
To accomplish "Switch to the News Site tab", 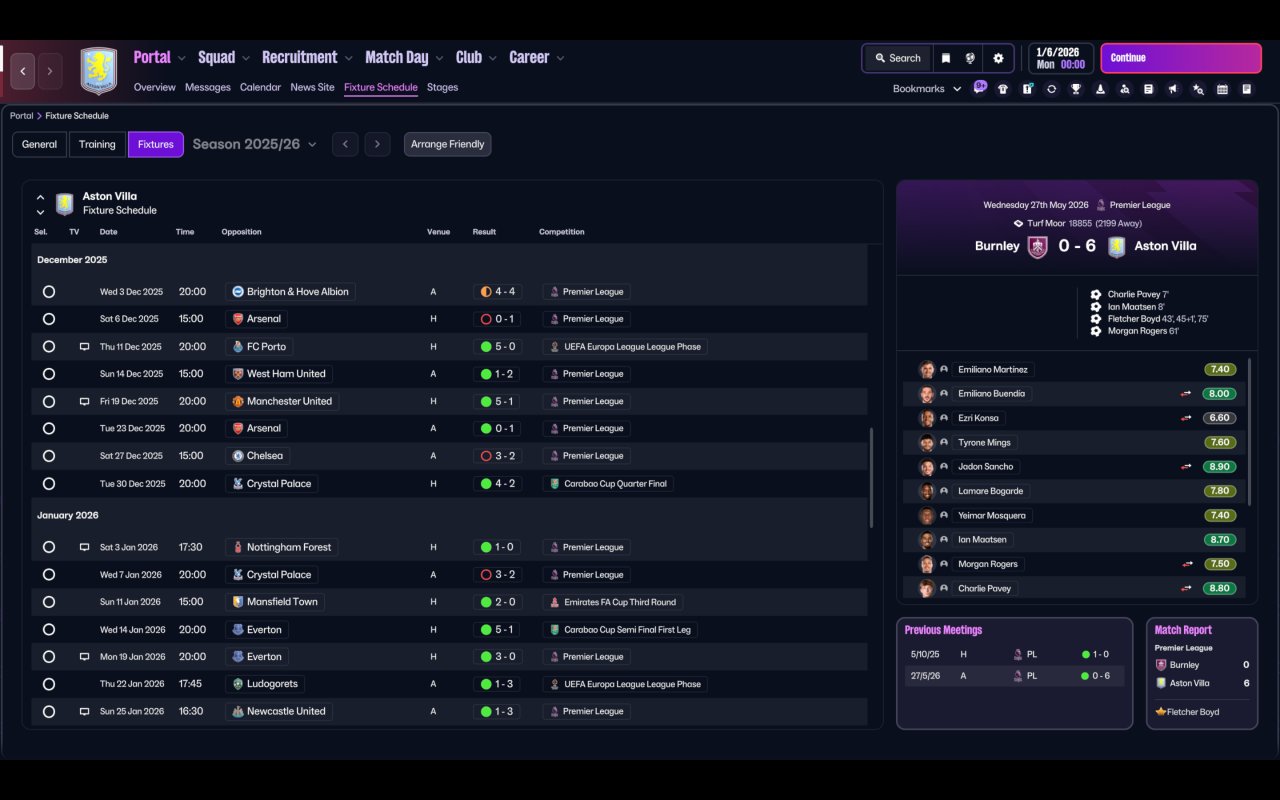I will pos(312,87).
